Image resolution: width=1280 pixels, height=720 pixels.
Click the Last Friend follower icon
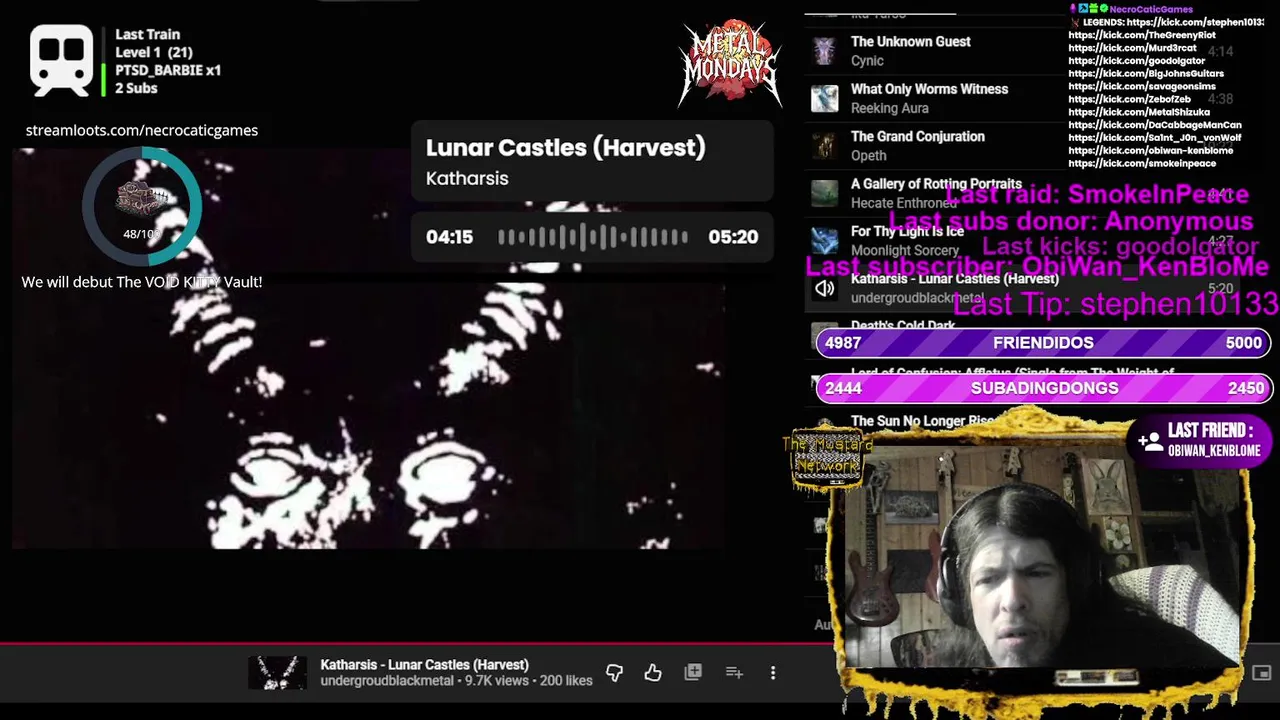pos(1150,440)
